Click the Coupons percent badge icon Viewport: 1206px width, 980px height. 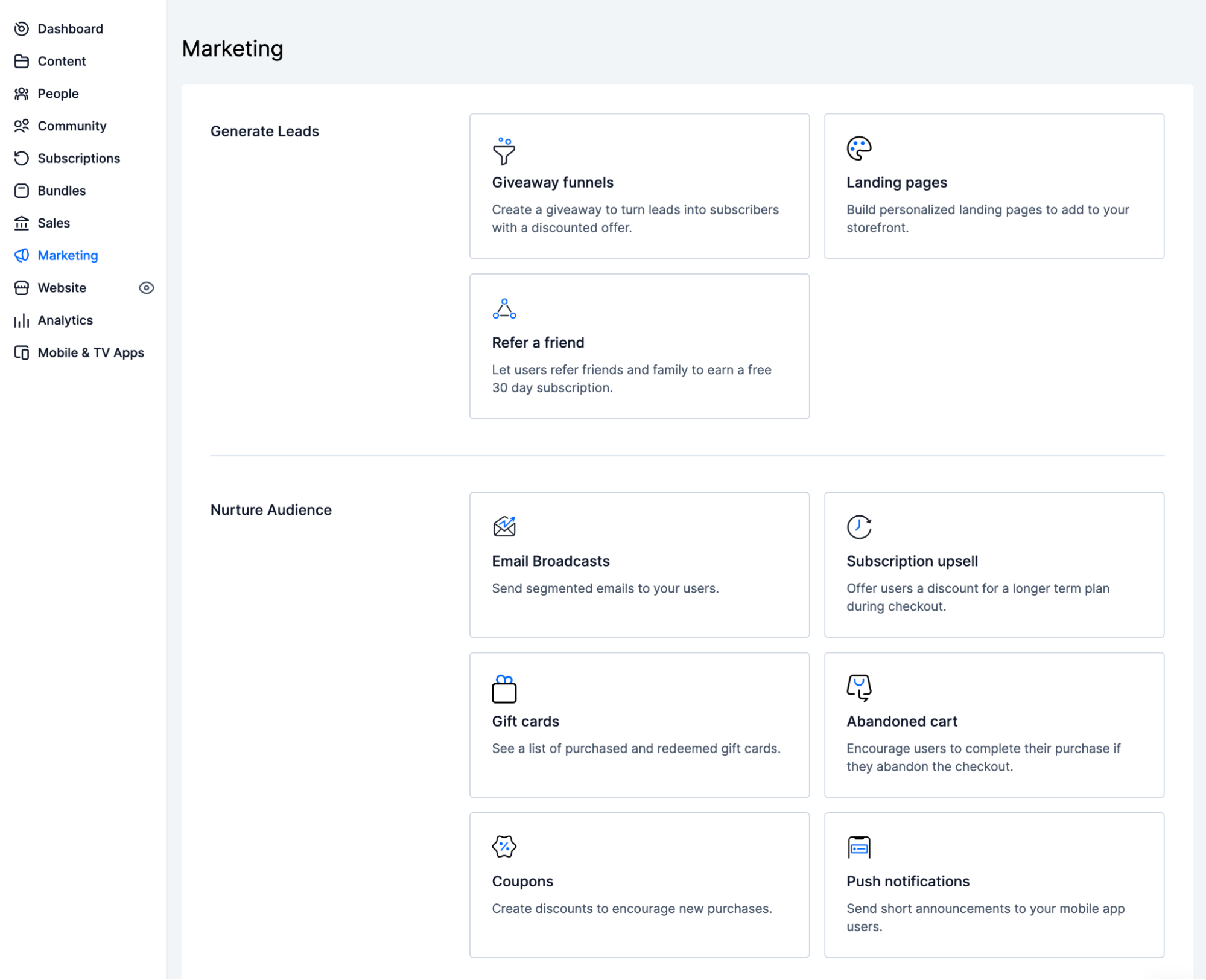[x=504, y=847]
